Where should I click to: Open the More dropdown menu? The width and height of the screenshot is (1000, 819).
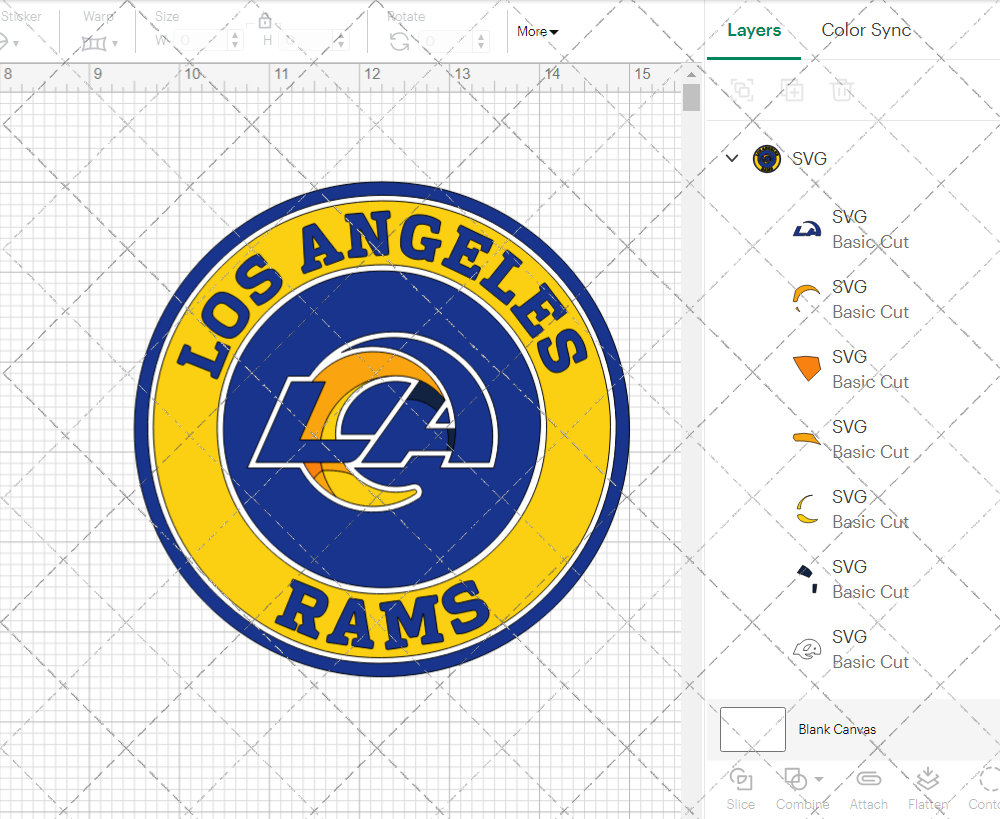tap(538, 31)
